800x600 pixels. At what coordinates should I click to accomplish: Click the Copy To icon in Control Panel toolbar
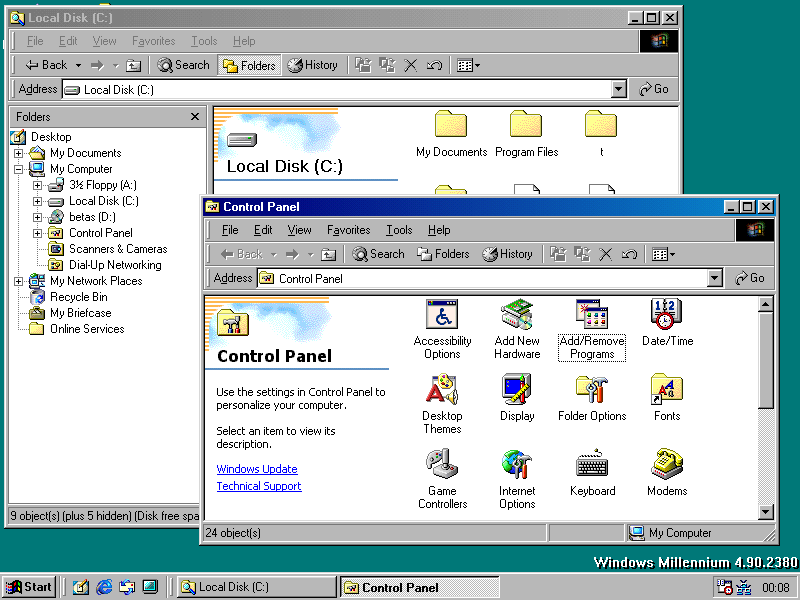coord(582,254)
